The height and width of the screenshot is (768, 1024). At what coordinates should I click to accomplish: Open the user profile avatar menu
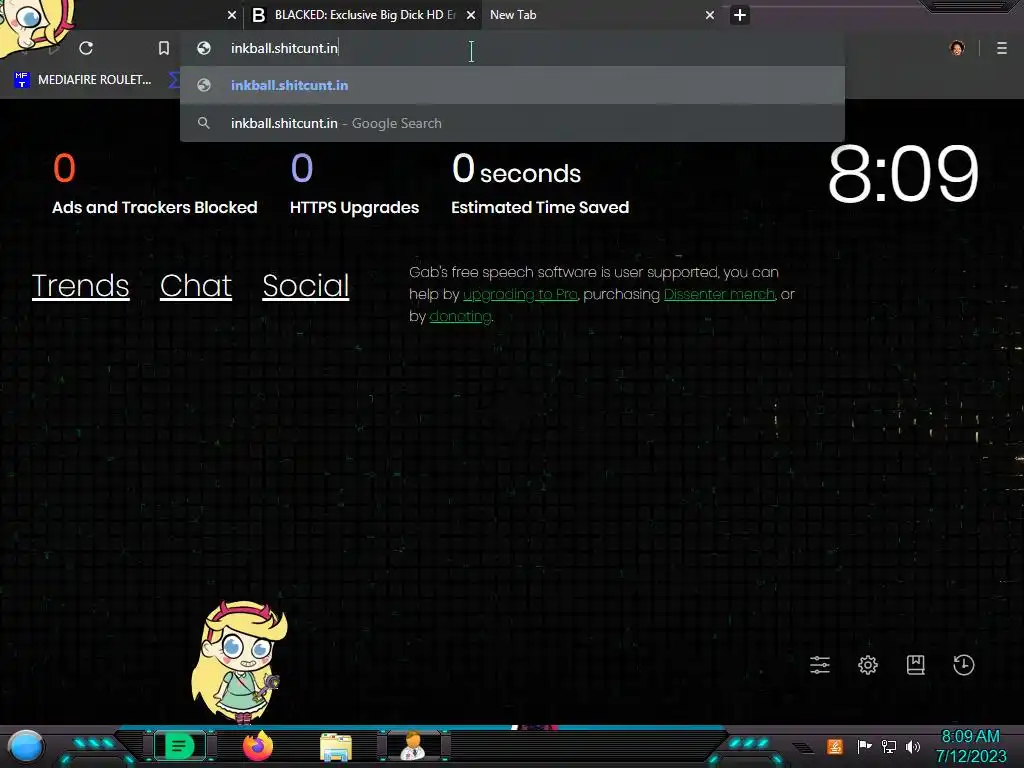[x=957, y=48]
